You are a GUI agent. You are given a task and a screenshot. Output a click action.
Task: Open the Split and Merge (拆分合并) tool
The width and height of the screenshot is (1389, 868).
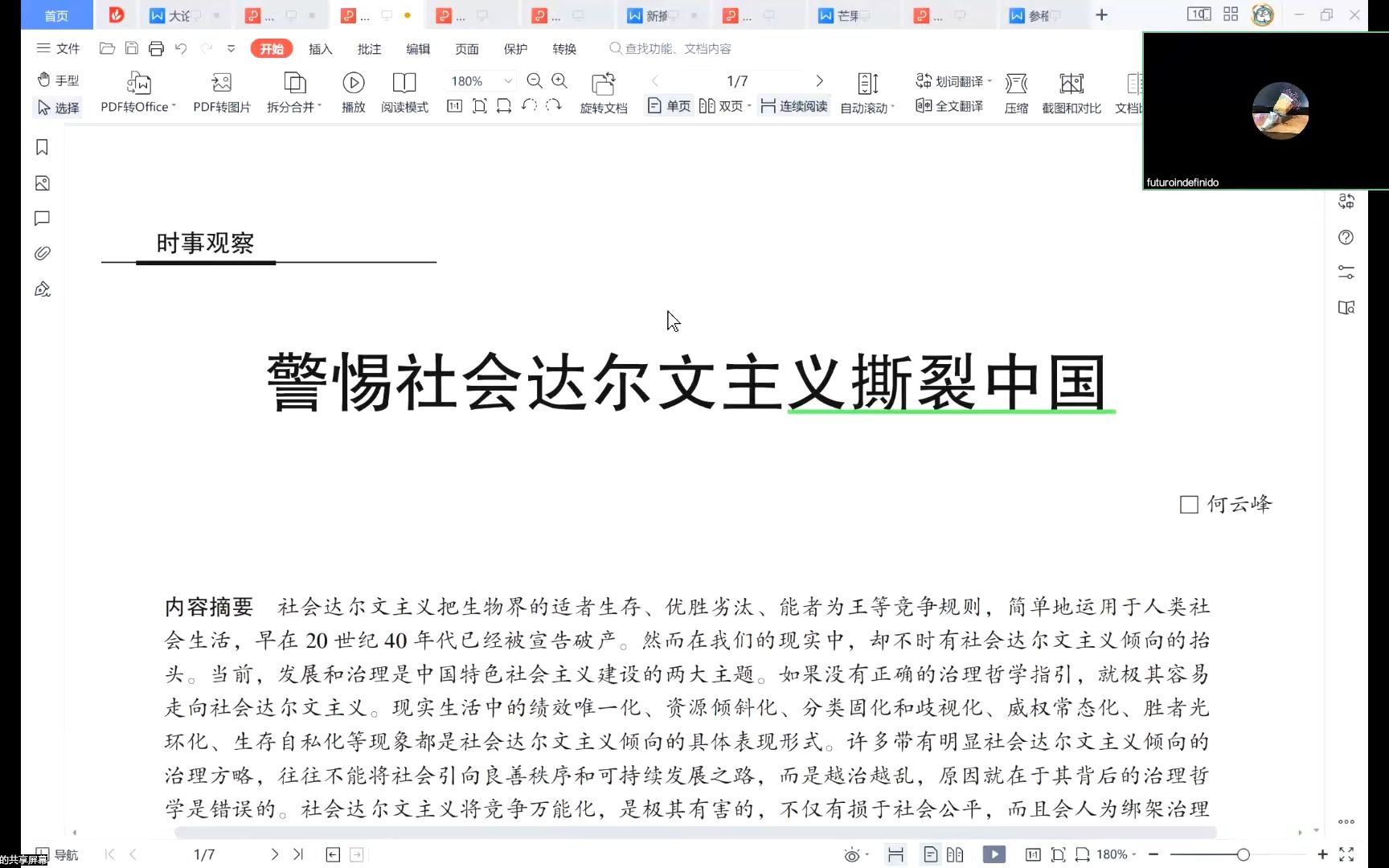(294, 93)
